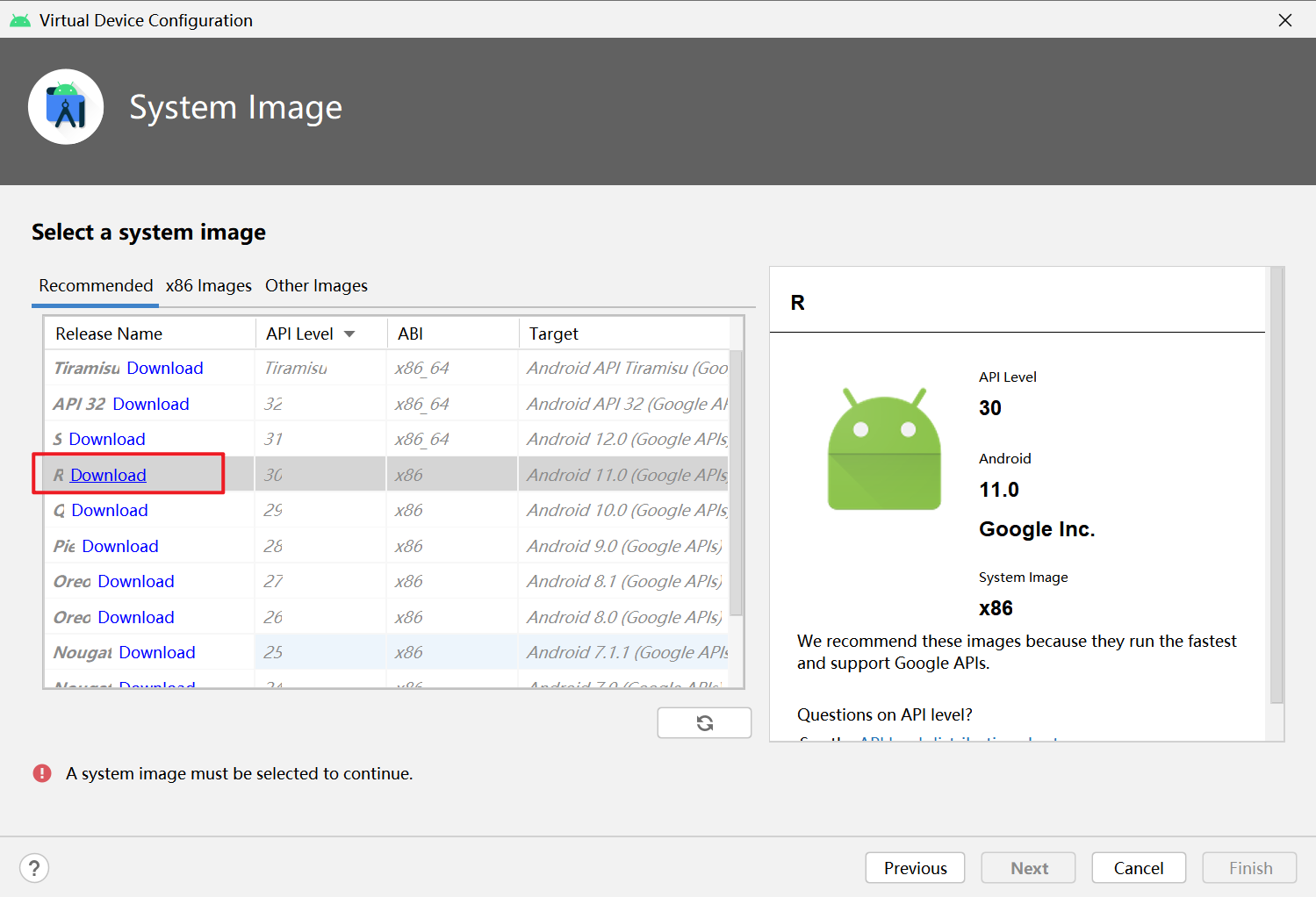Screen dimensions: 1316x897
Task: Click the Android icon in title bar
Action: click(19, 20)
